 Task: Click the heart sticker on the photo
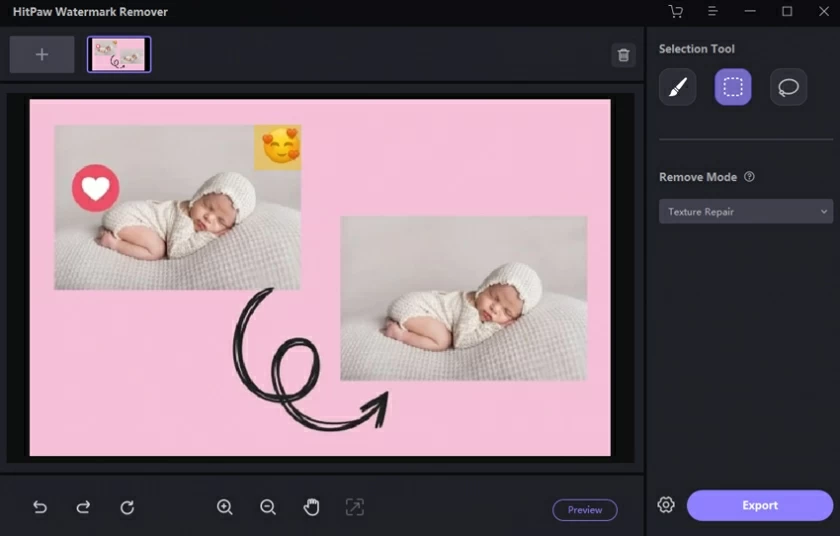(x=96, y=188)
